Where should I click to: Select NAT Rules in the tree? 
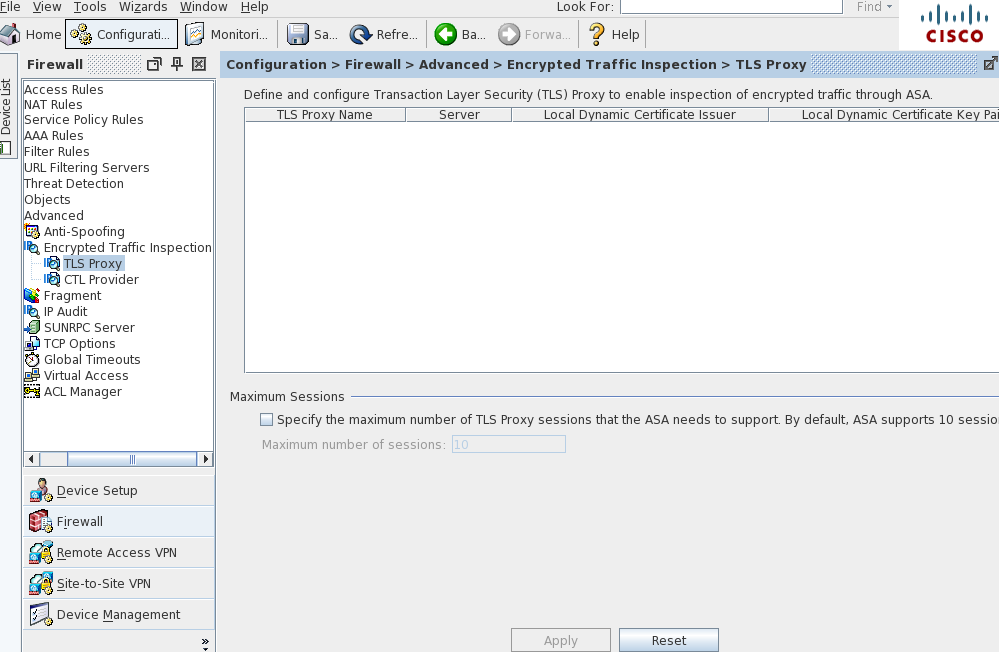(53, 105)
